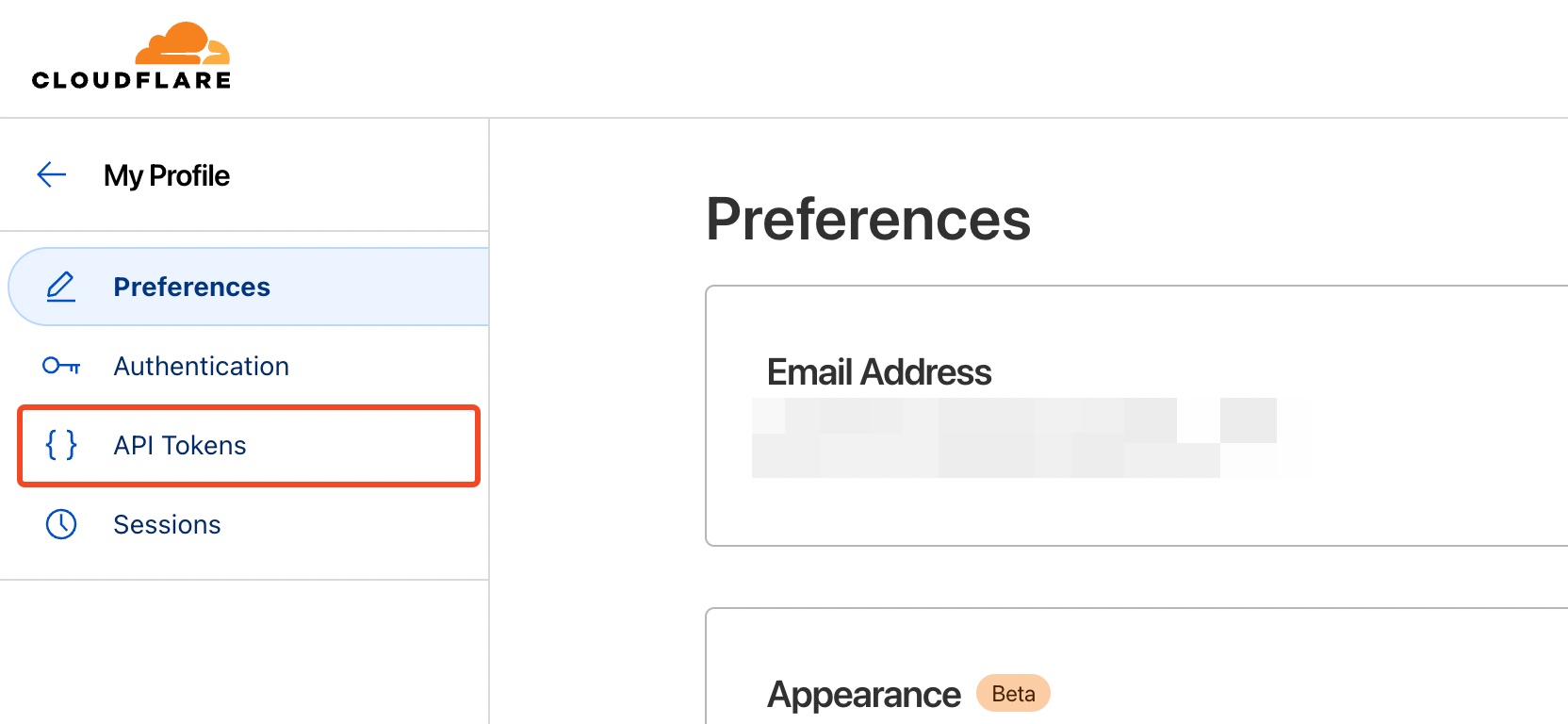
Task: Click the Beta badge next to Appearance
Action: click(1013, 694)
